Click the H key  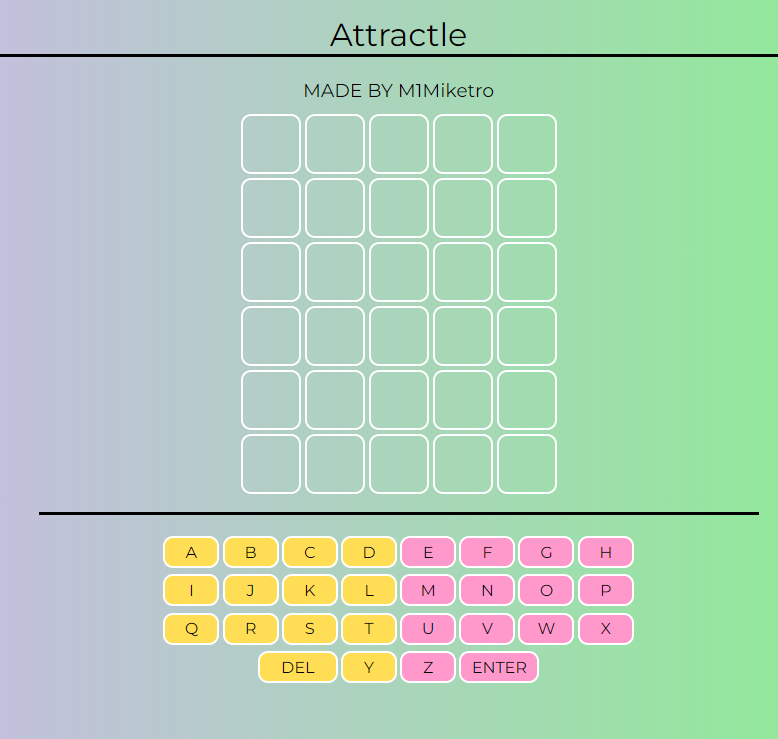tap(606, 552)
